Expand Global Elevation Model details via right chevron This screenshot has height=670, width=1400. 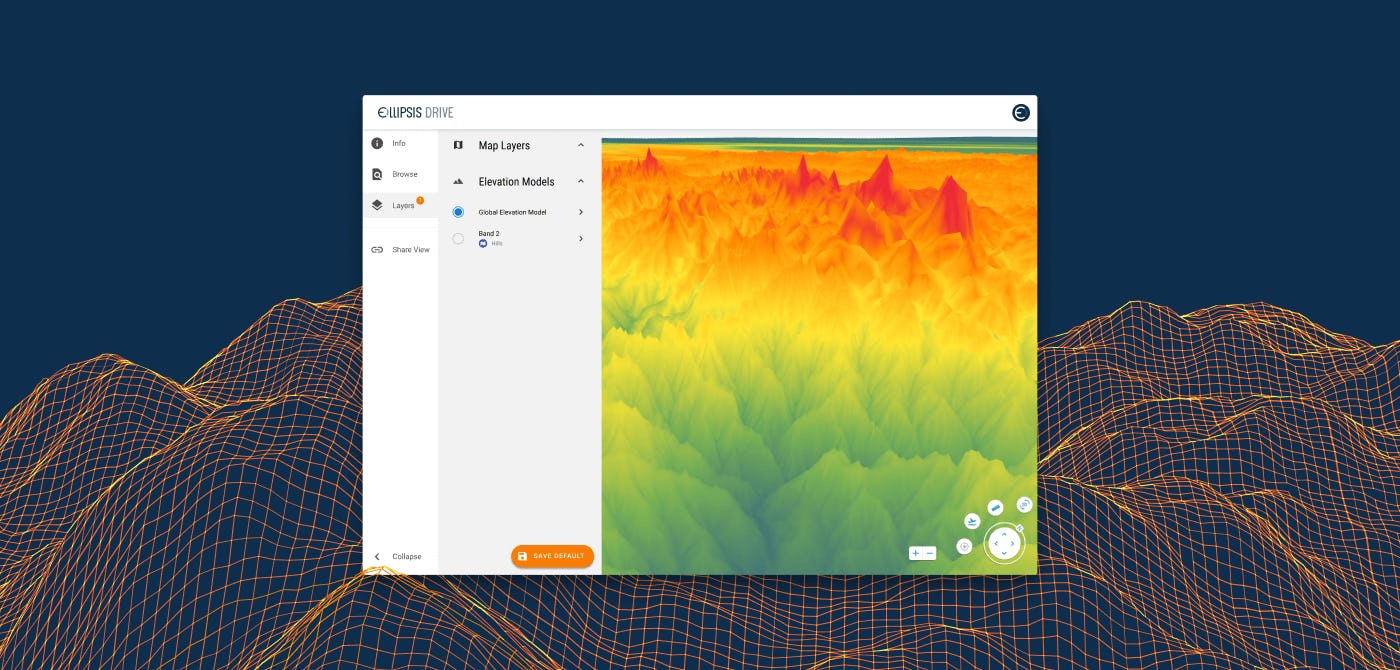[x=581, y=211]
